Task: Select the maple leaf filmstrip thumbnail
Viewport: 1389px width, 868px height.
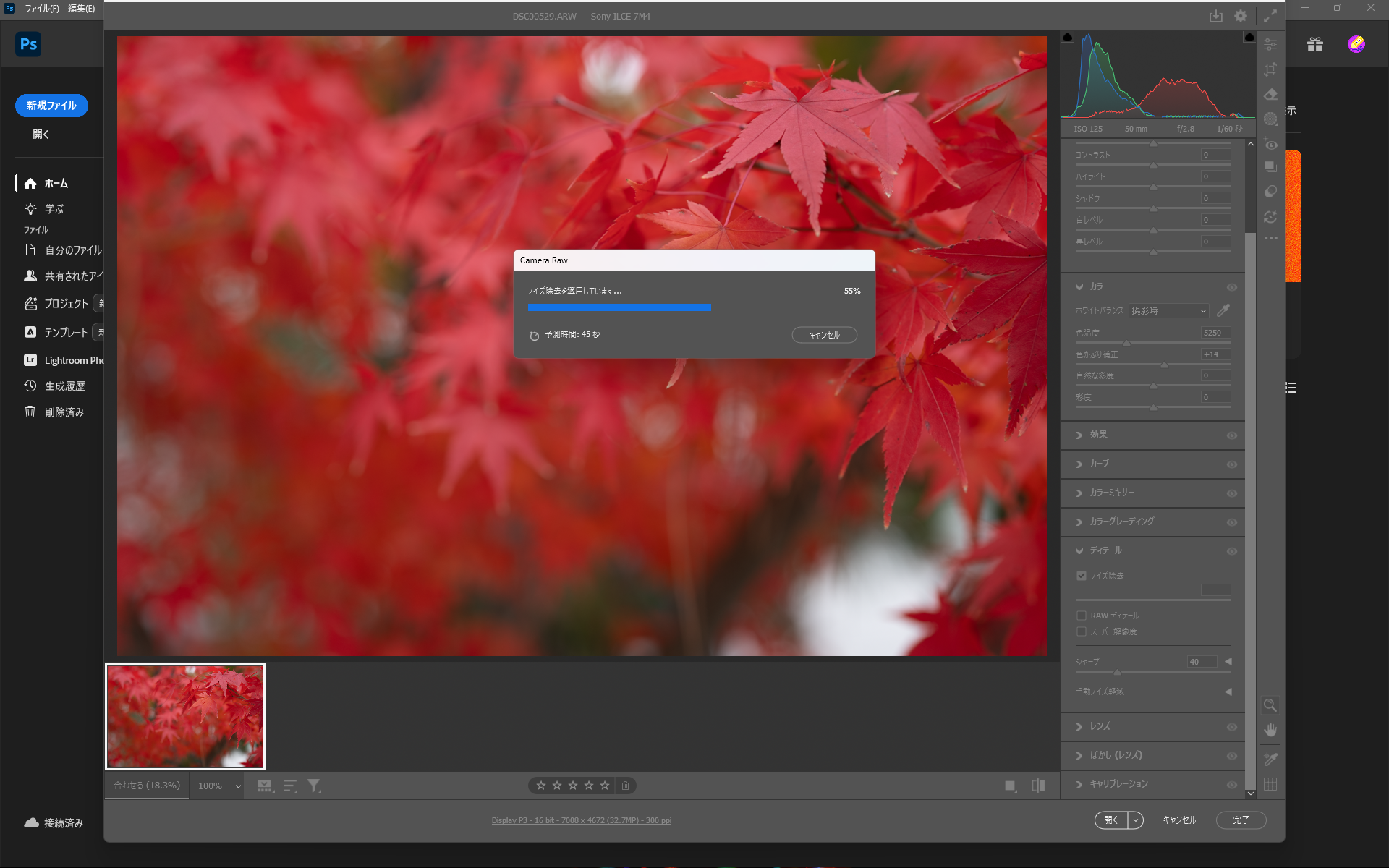Action: pyautogui.click(x=185, y=716)
